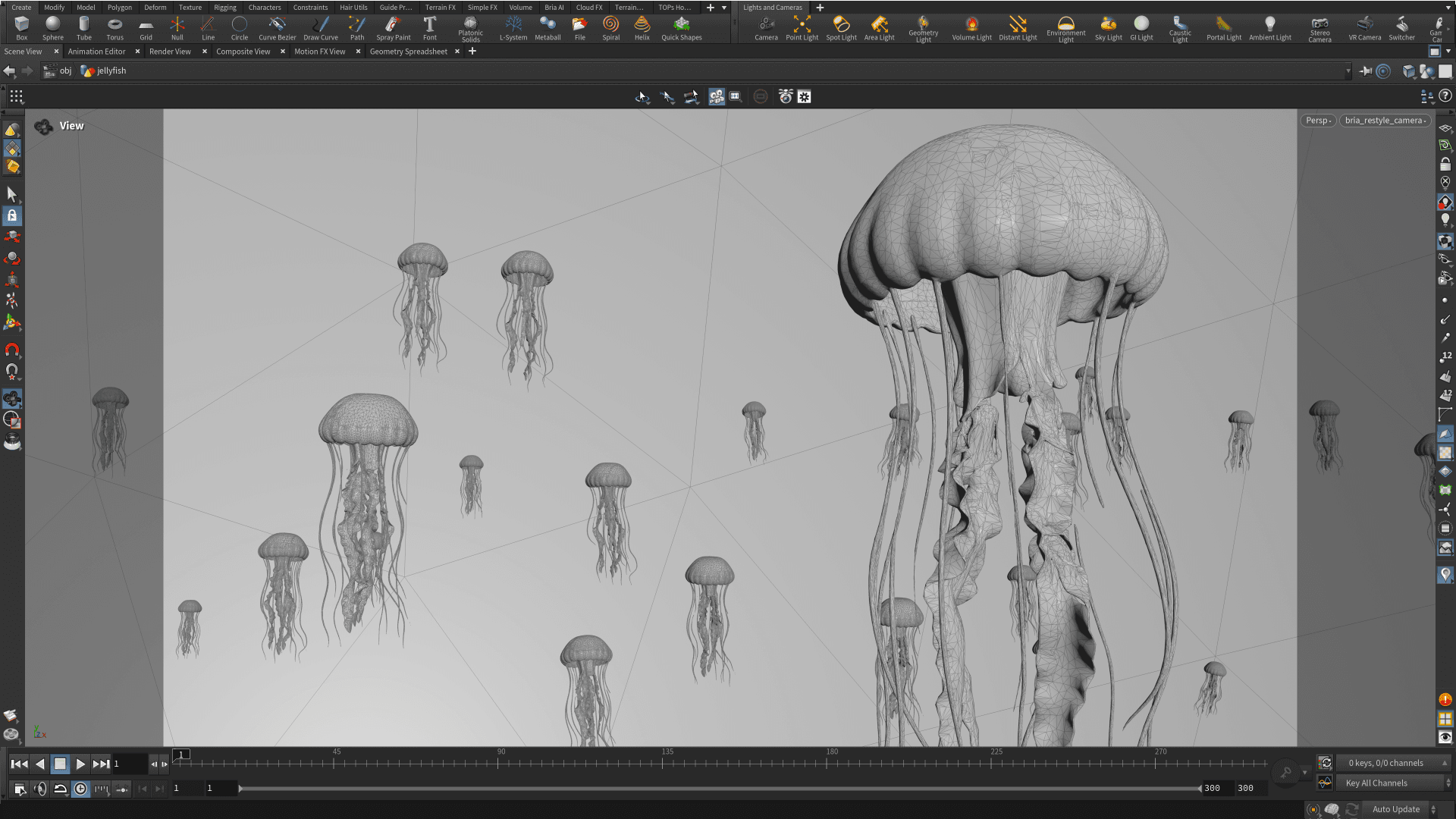This screenshot has height=819, width=1456.
Task: Choose the Curve Bezier tool
Action: pos(277,28)
